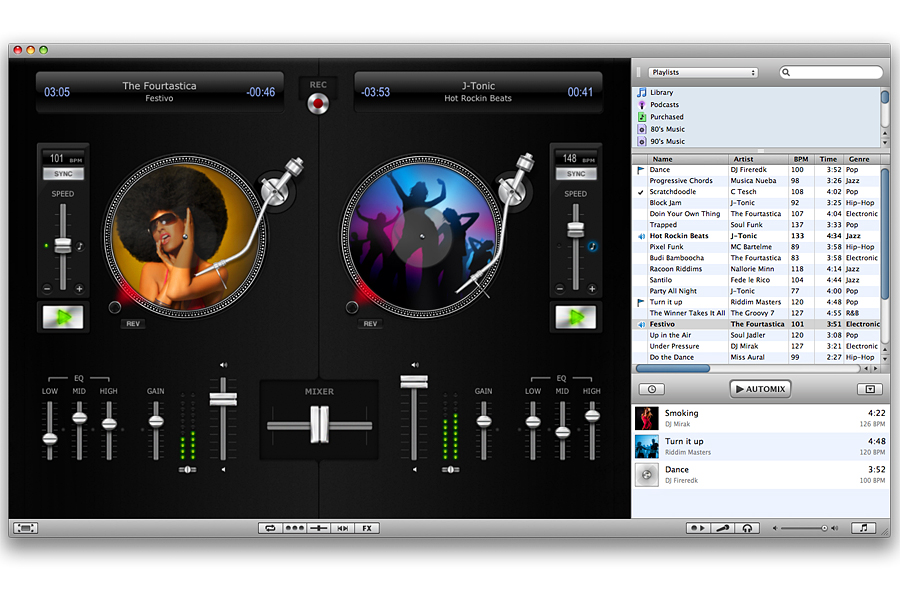Viewport: 900px width, 600px height.
Task: Click the center MIXER crossfader slider
Action: pos(319,424)
